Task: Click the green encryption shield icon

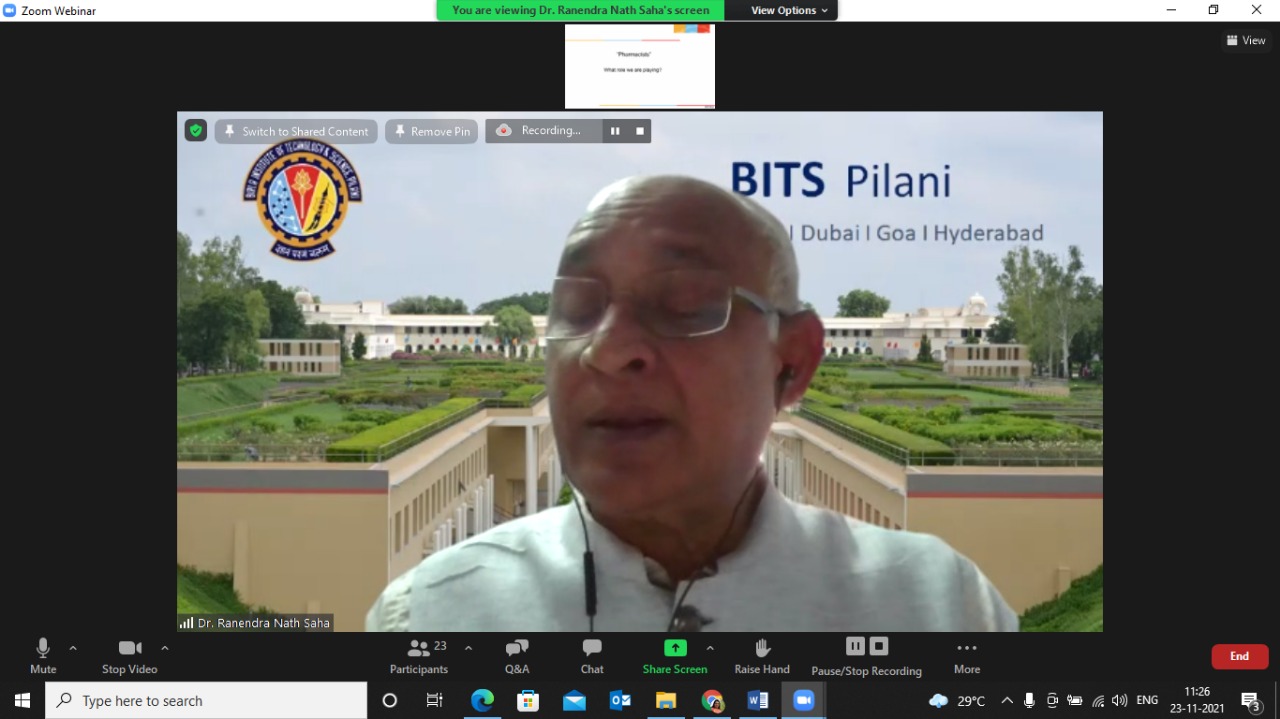Action: (x=196, y=131)
